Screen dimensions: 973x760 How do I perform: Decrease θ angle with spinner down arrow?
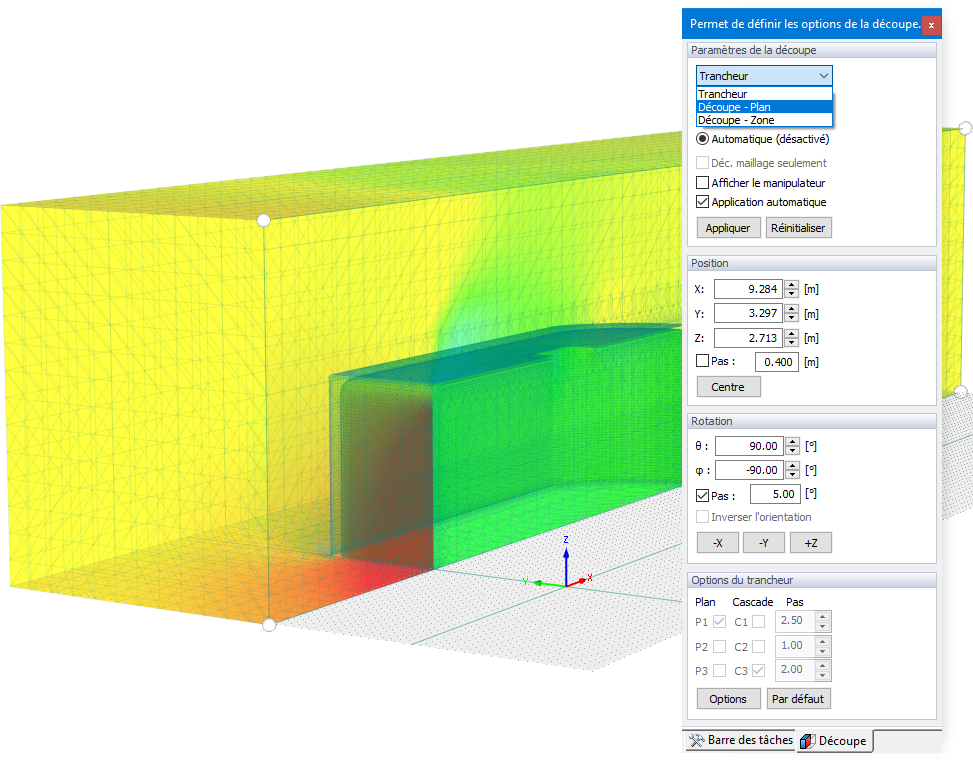pyautogui.click(x=792, y=450)
